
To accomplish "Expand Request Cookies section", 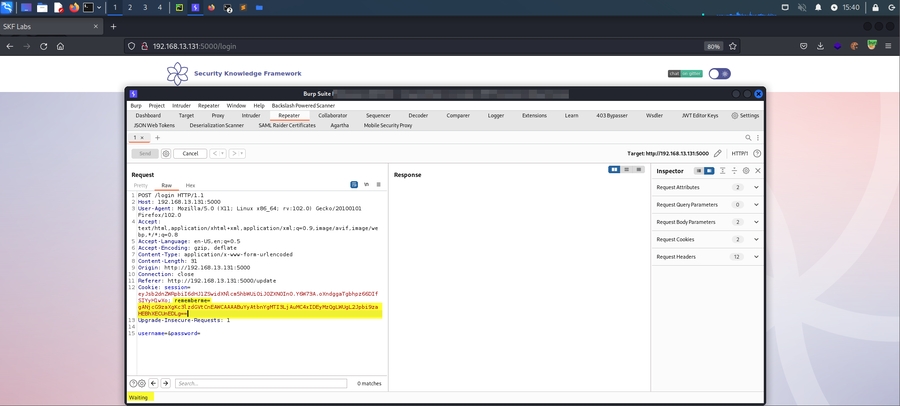I will click(756, 240).
